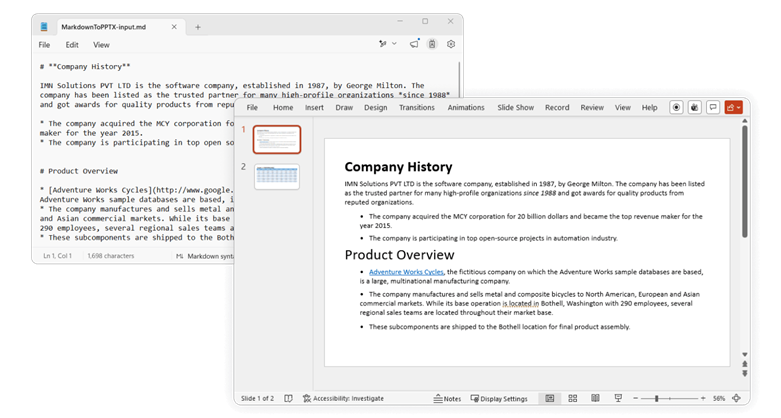Click the Copilot rewrite icon in Notepad
Screen dimensions: 781x418
click(x=432, y=44)
